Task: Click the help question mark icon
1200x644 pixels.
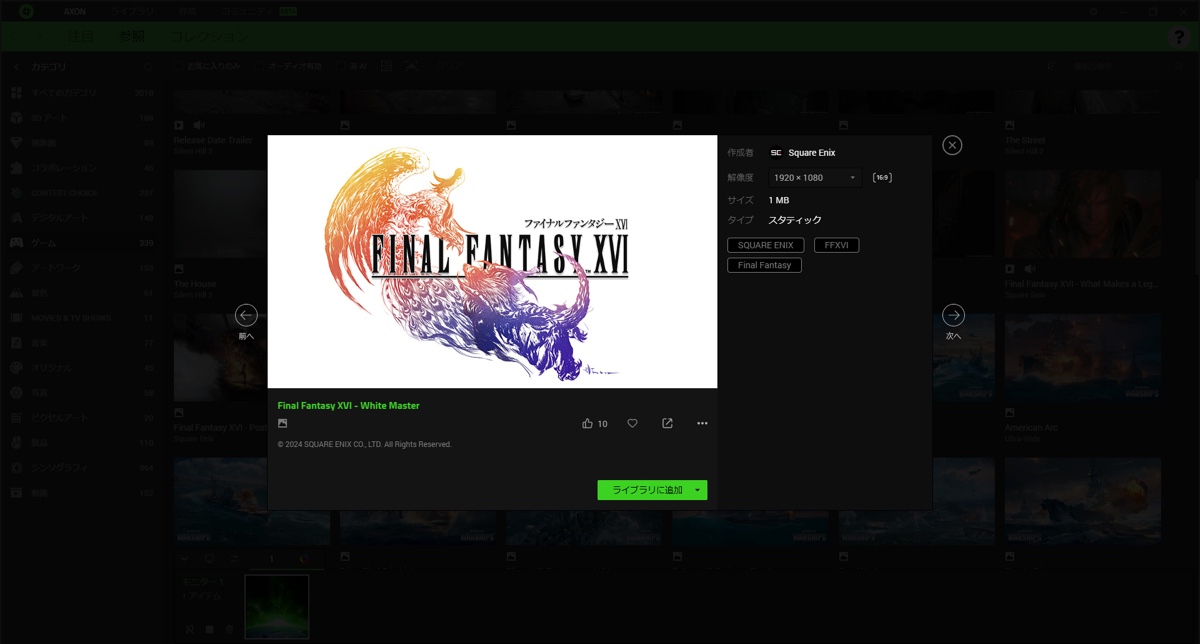Action: pos(1180,37)
